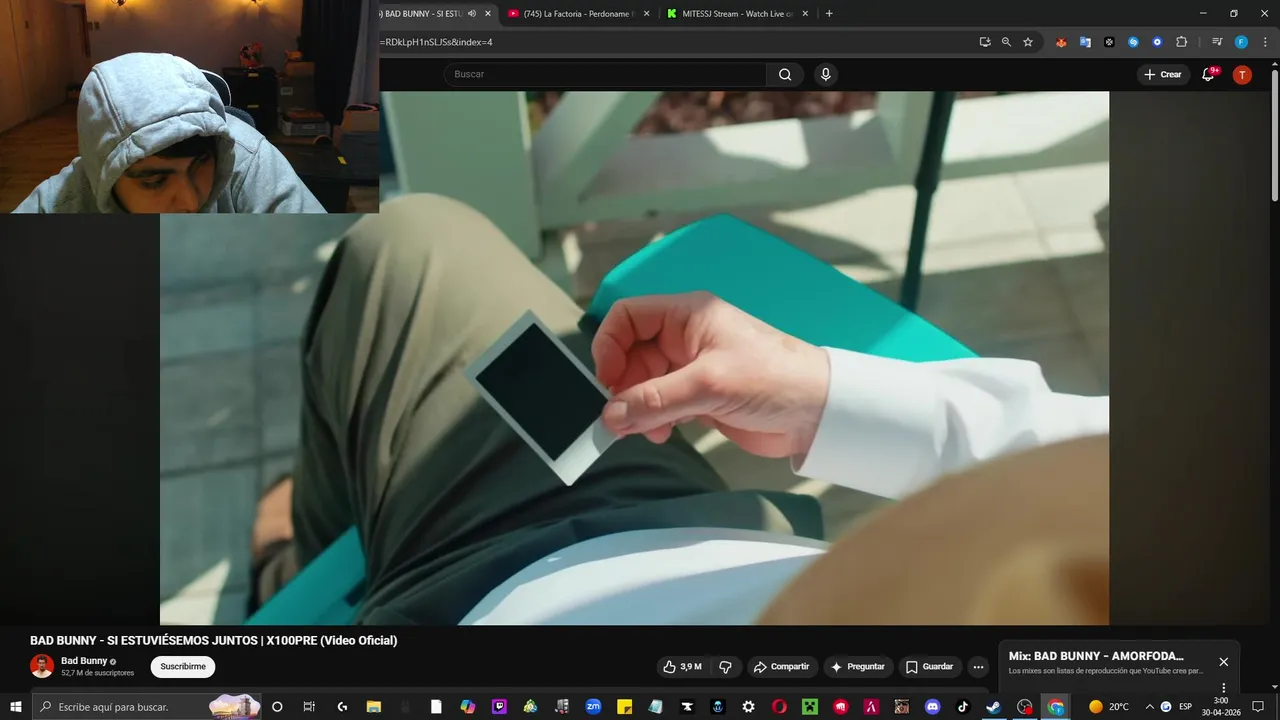
Task: Open Steam from the taskbar
Action: coord(993,707)
